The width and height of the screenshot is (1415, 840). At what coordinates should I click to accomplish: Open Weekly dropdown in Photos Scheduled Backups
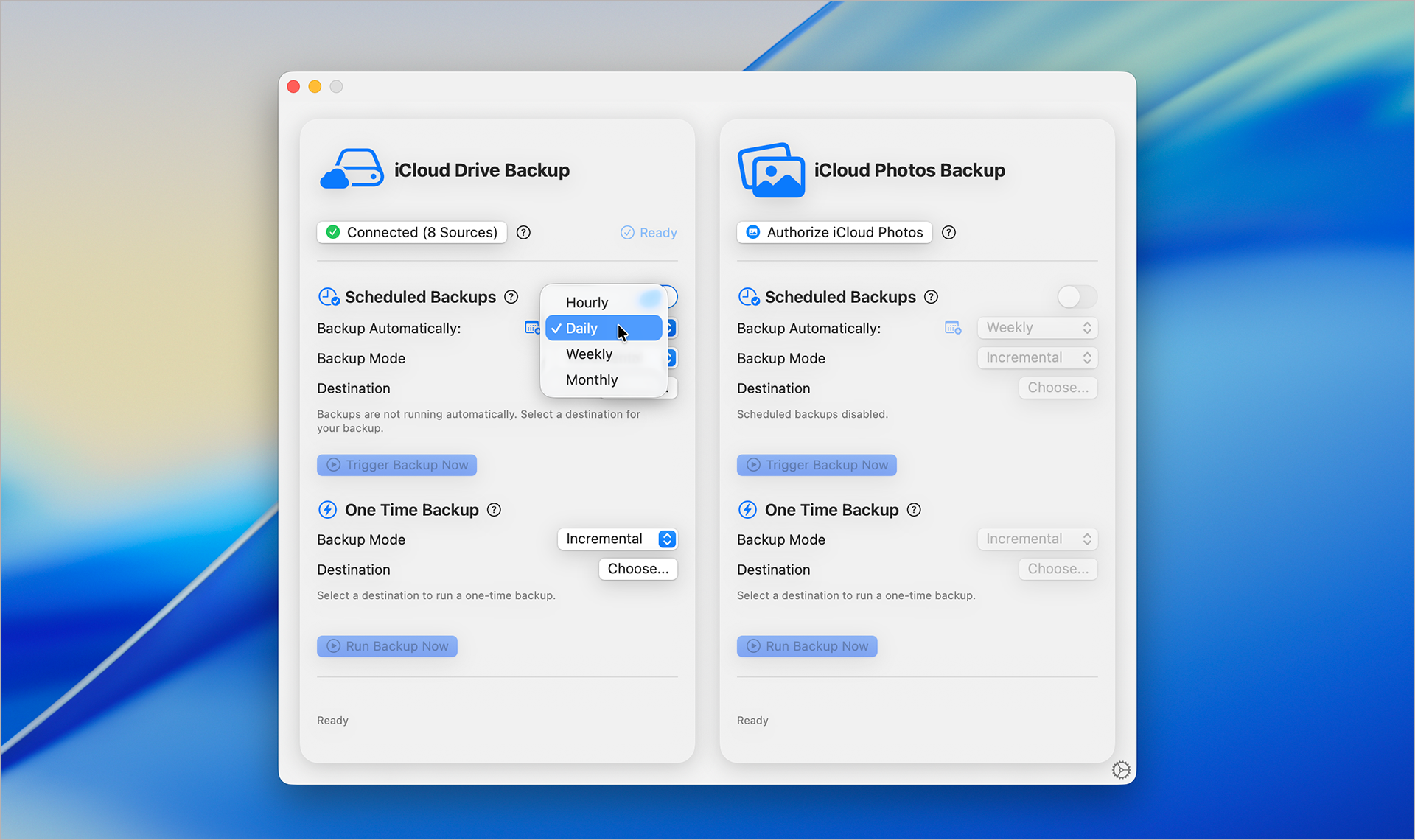tap(1038, 328)
